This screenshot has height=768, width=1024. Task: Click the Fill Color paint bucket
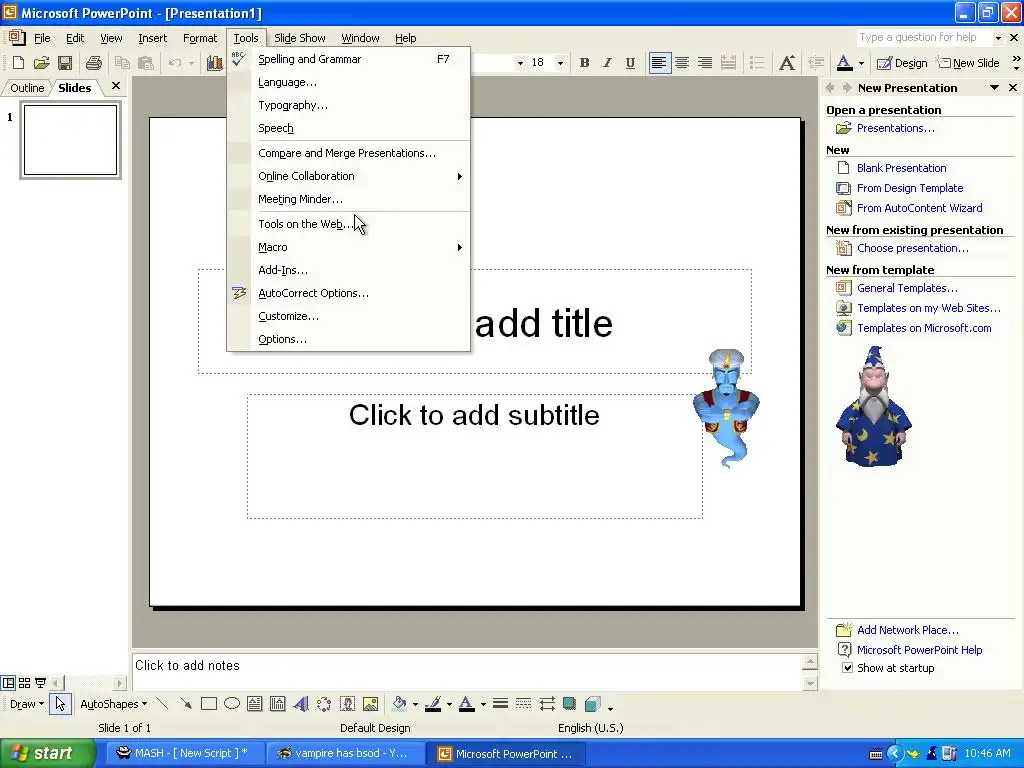[x=399, y=704]
